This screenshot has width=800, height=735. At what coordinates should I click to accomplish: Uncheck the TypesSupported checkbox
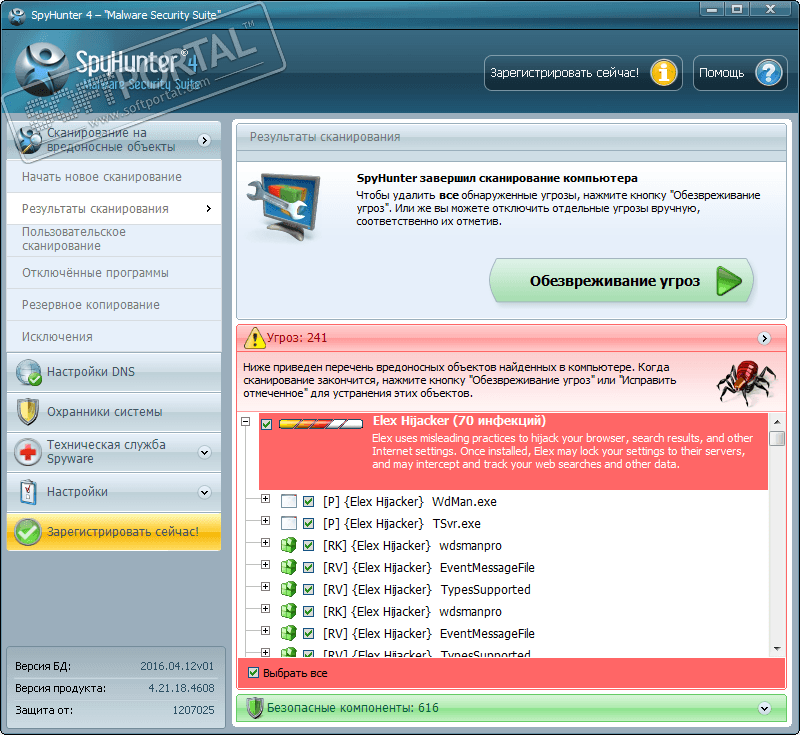click(308, 589)
